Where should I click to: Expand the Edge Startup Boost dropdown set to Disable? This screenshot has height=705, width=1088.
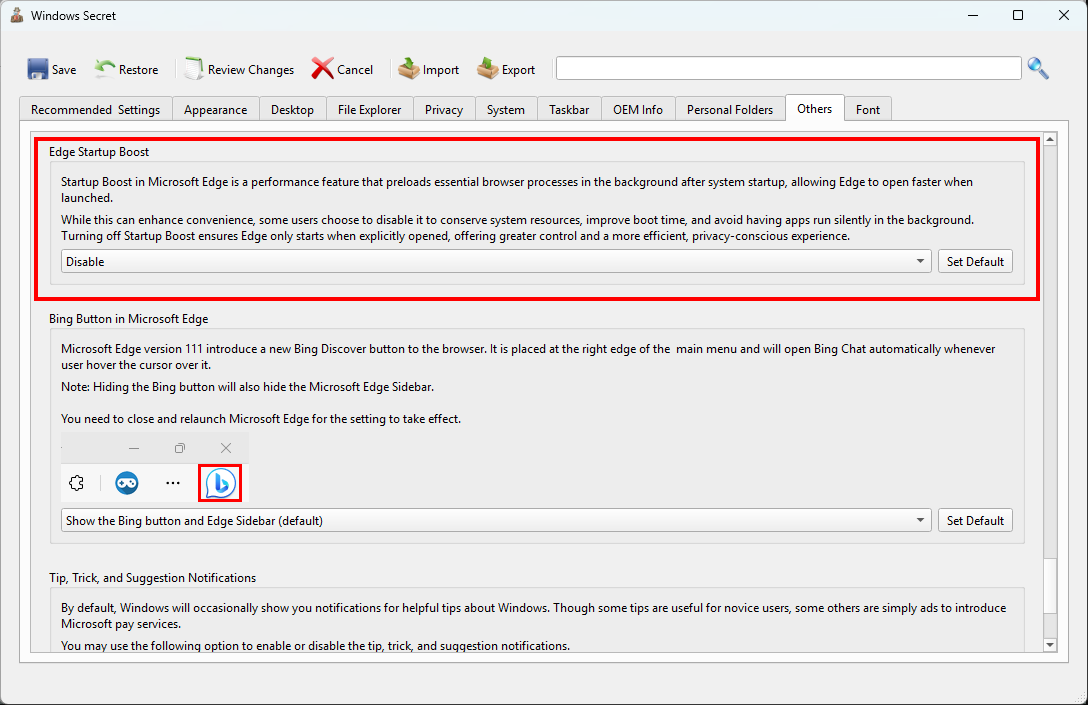pyautogui.click(x=496, y=262)
